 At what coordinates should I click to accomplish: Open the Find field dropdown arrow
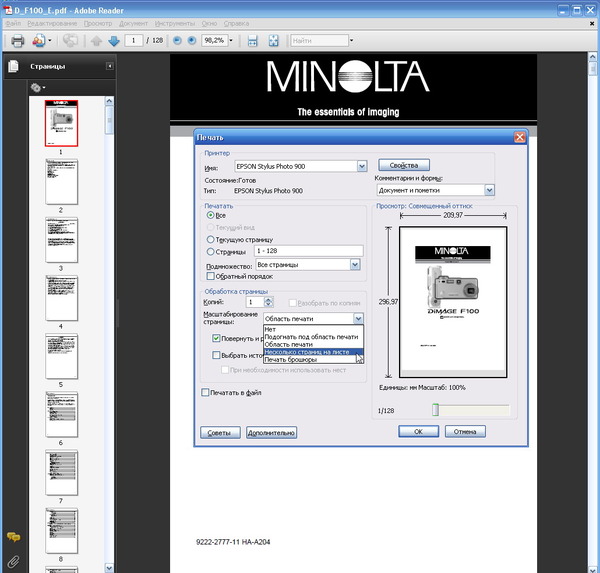click(x=352, y=40)
